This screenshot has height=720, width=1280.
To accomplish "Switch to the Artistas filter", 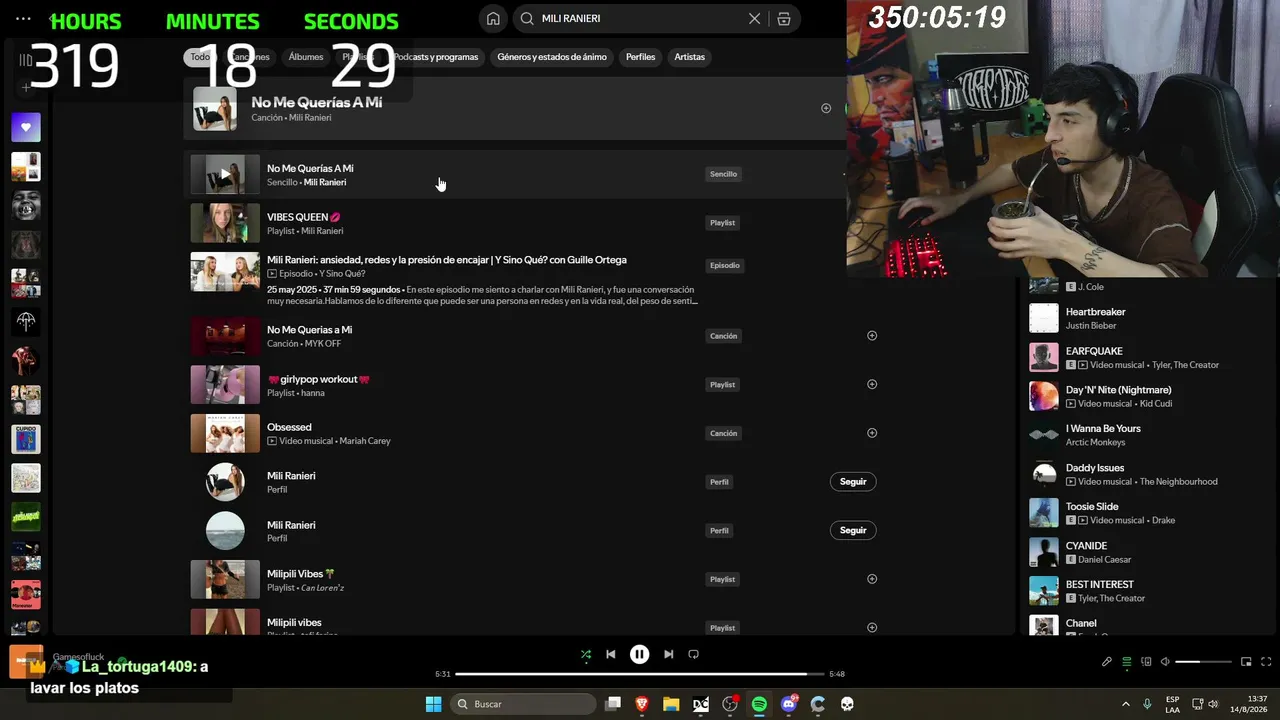I will [690, 57].
